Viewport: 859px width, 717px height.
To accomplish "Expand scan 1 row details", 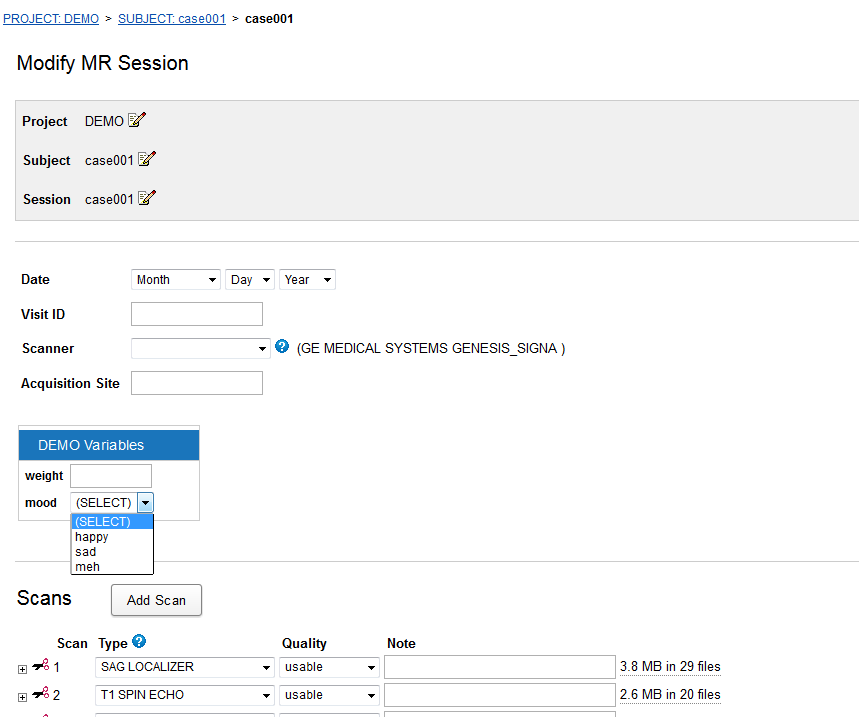I will [23, 668].
